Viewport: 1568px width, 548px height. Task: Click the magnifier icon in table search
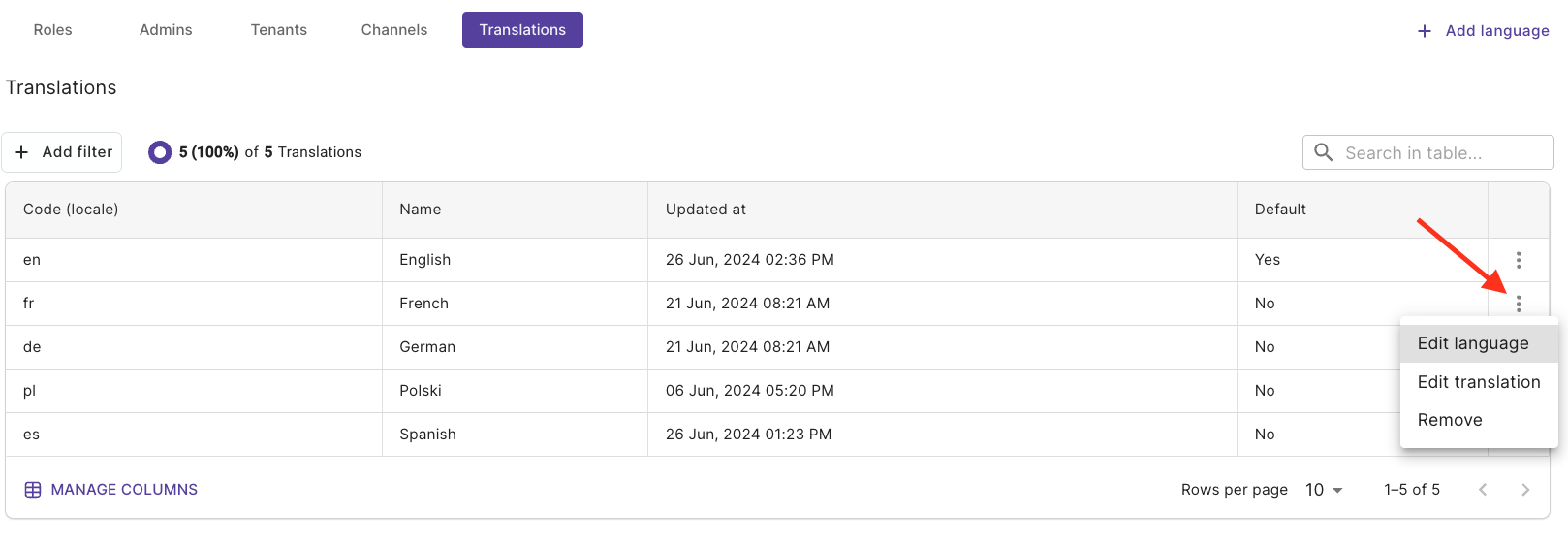pyautogui.click(x=1324, y=152)
